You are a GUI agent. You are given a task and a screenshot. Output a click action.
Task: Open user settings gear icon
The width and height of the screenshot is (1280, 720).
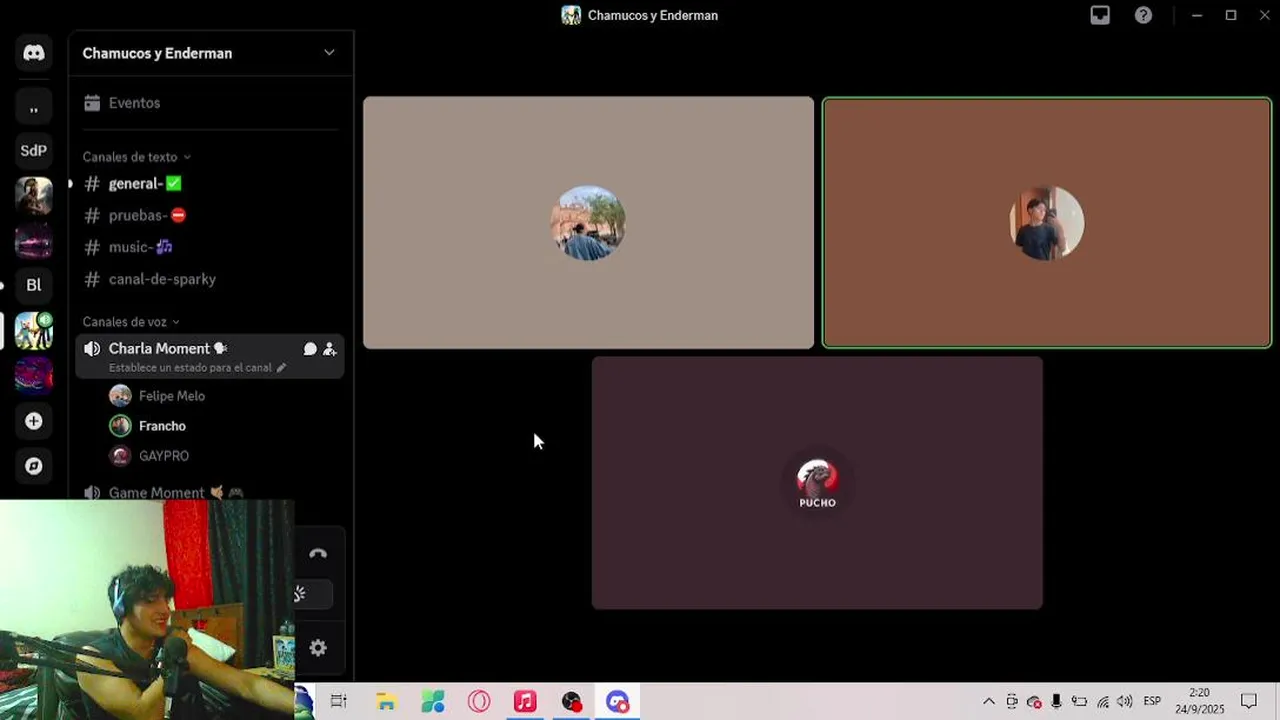318,648
